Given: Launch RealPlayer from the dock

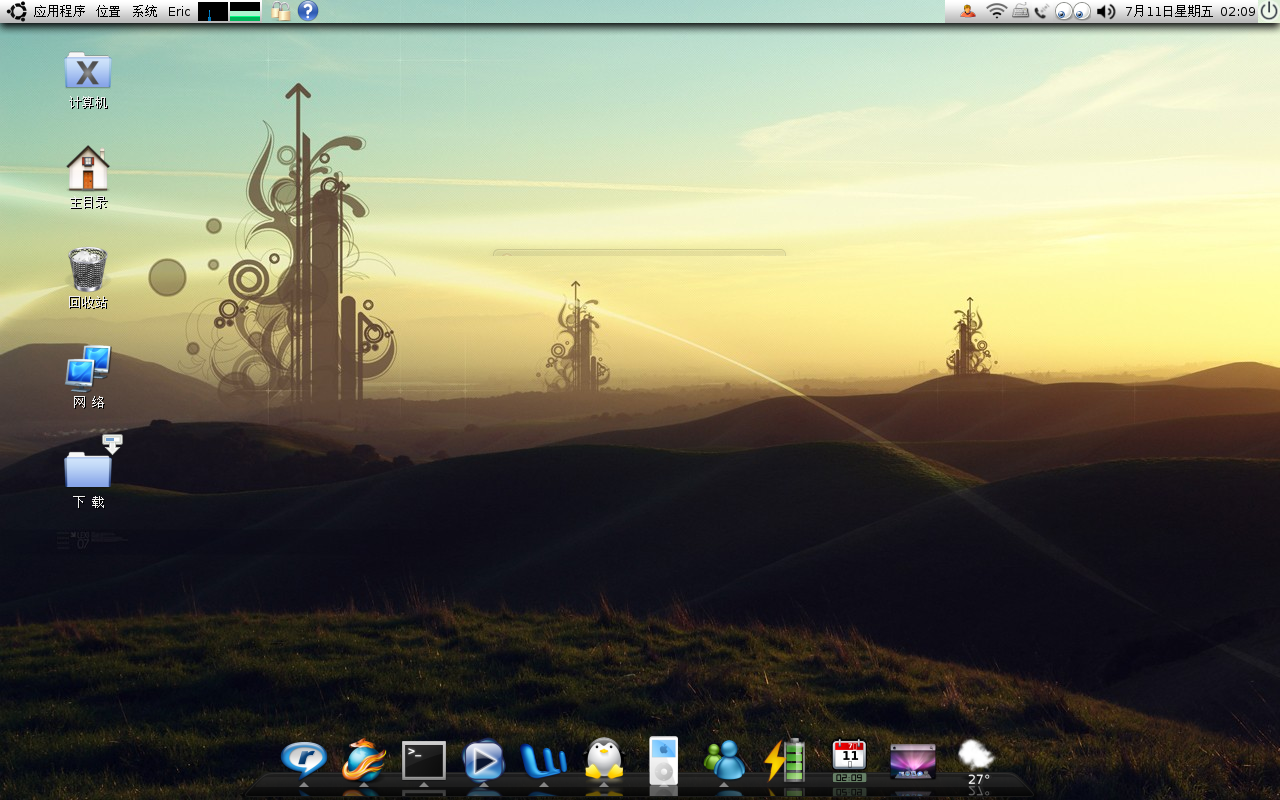Looking at the screenshot, I should (304, 760).
